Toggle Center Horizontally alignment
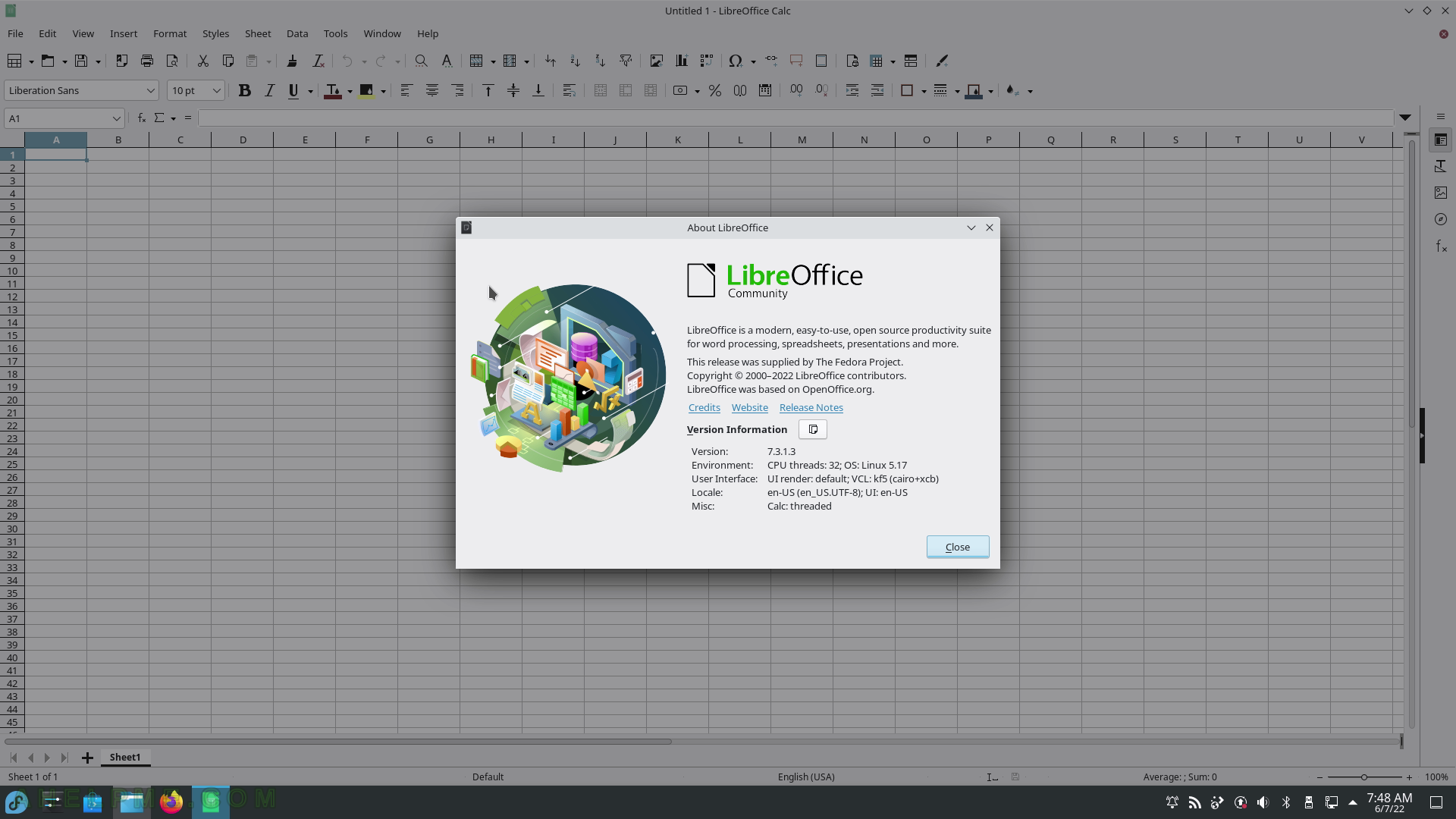 (x=431, y=90)
